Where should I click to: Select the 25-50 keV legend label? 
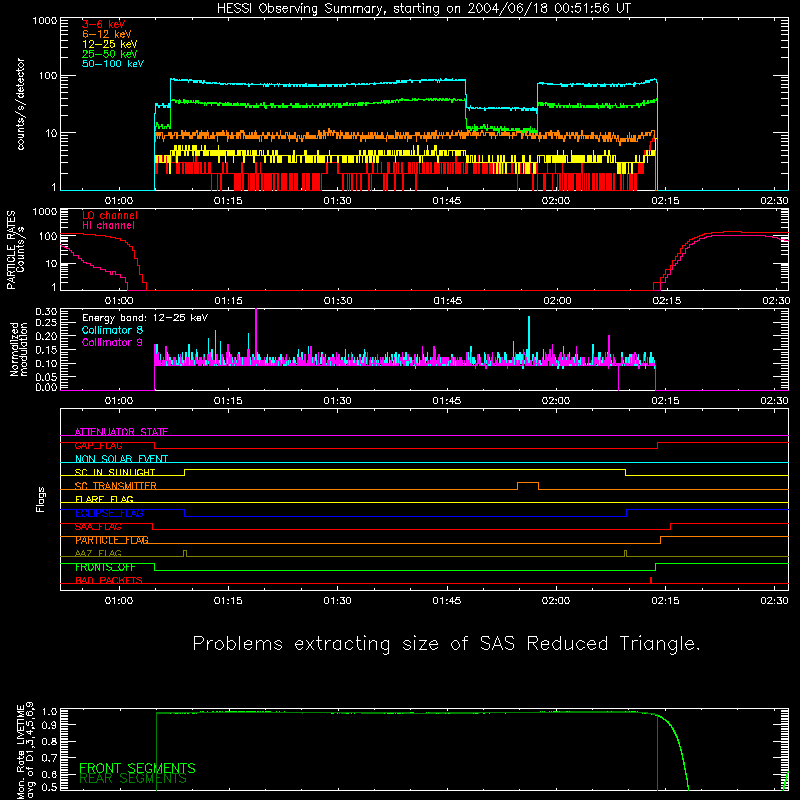point(110,54)
